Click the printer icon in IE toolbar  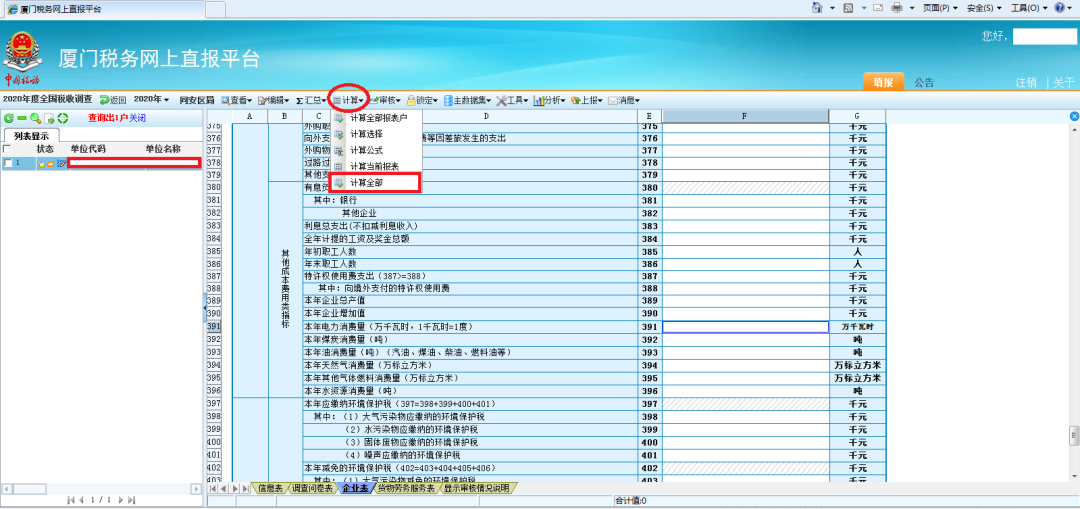(897, 8)
